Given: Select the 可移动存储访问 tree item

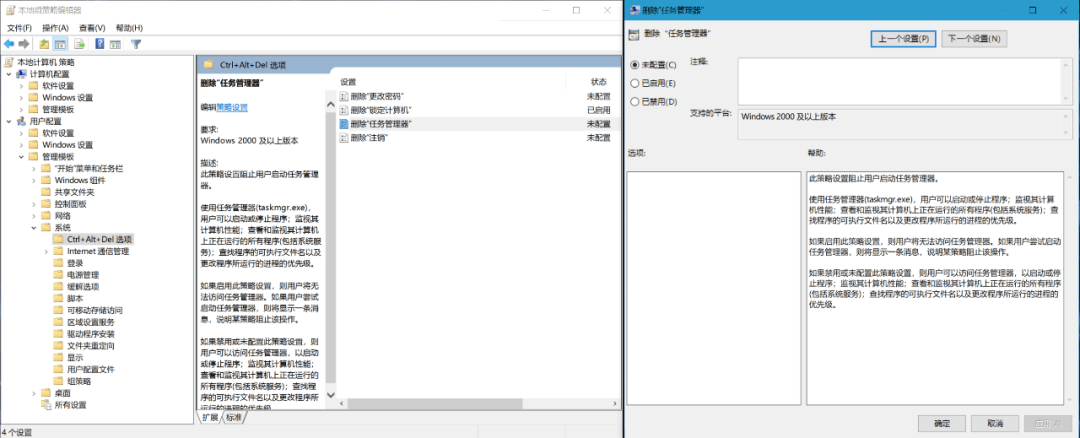Looking at the screenshot, I should [95, 310].
